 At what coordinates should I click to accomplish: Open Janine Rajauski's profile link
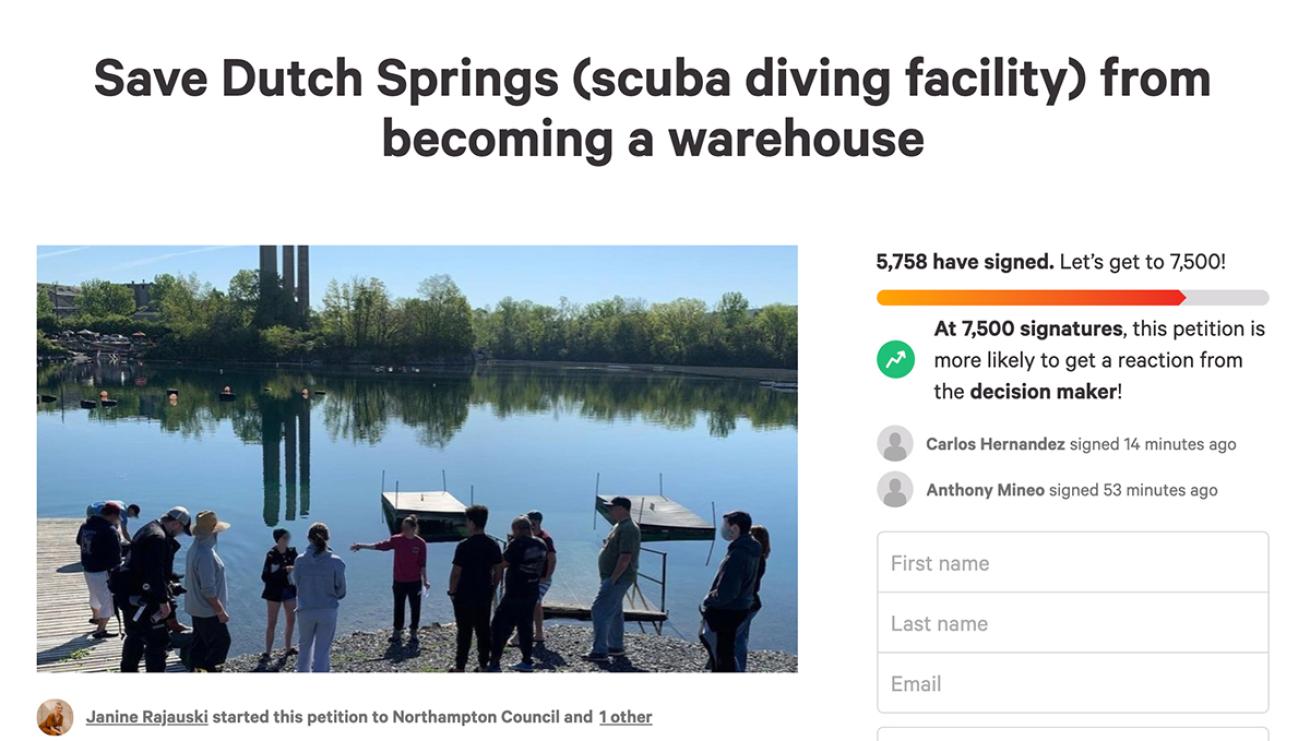[x=147, y=717]
